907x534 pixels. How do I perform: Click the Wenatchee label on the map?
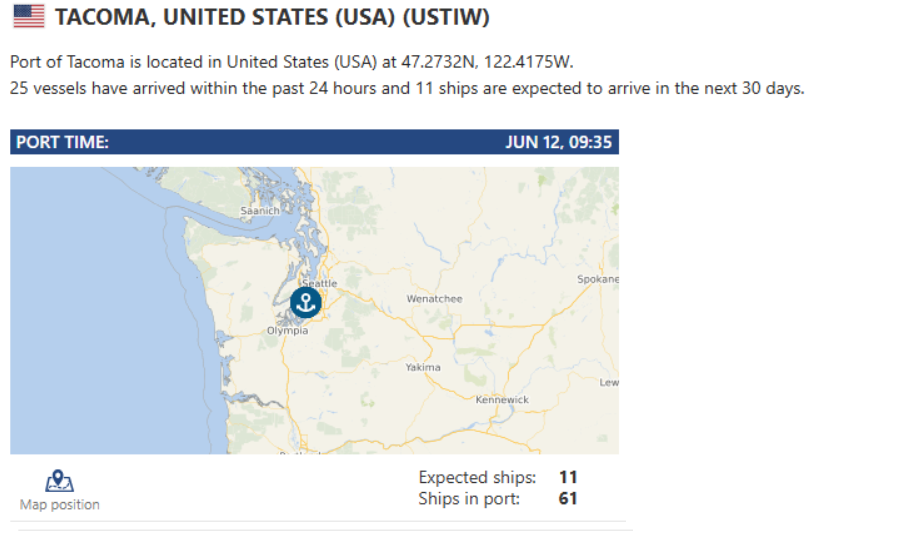pyautogui.click(x=434, y=299)
